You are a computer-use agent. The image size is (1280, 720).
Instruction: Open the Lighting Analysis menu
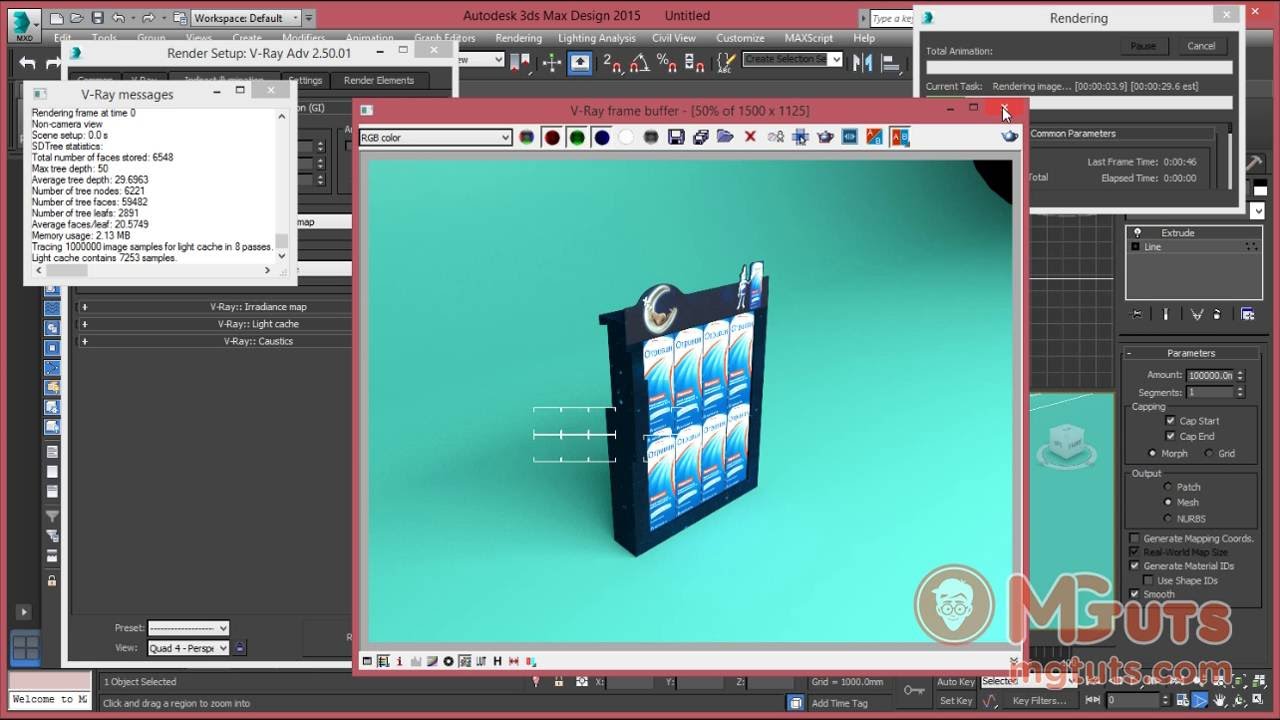[x=596, y=38]
